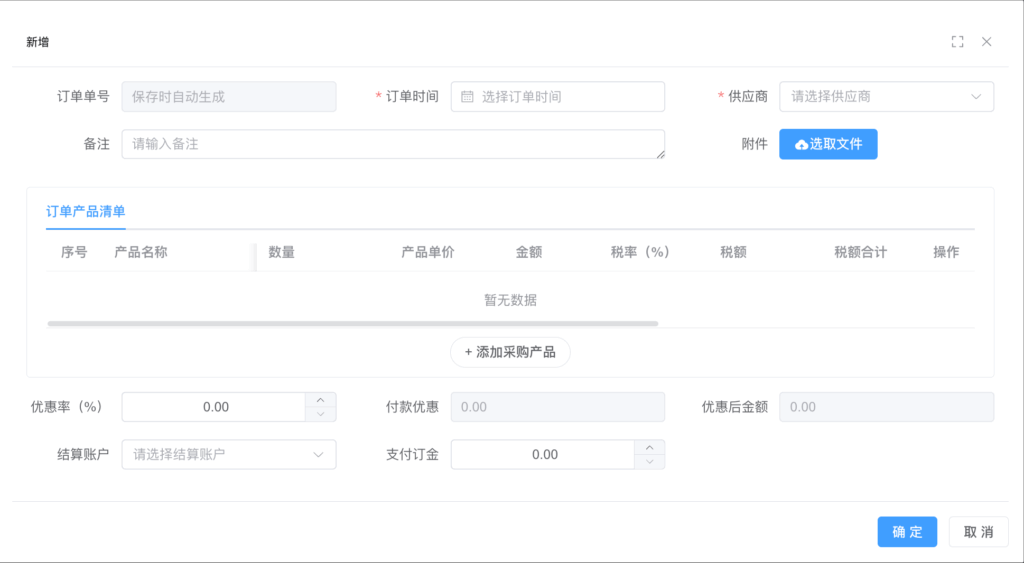
Task: Click the 支付订金 amount input field
Action: (x=543, y=455)
